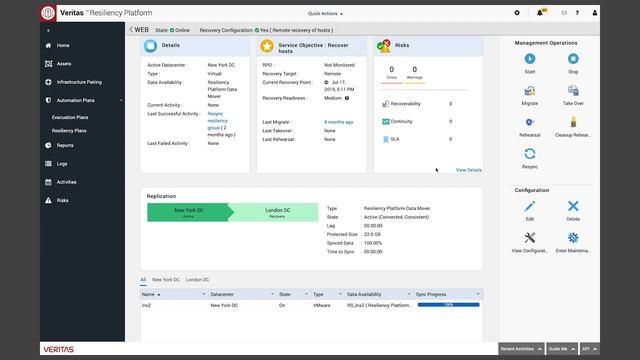Screen dimensions: 640x360
Task: Click the Recovery Readiness help icon
Action: pyautogui.click(x=347, y=98)
